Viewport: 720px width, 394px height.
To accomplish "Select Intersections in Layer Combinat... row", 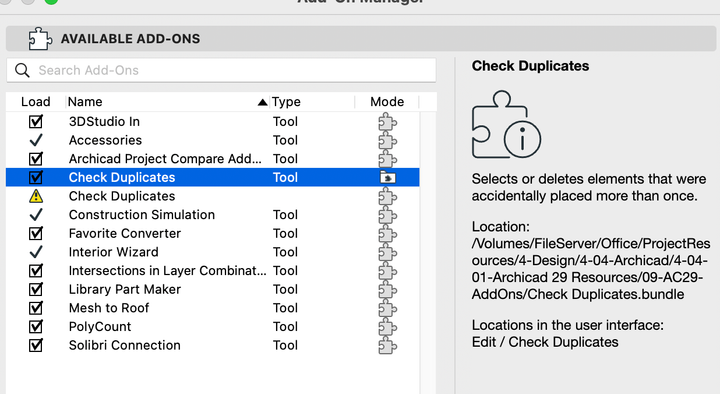I will pyautogui.click(x=213, y=270).
